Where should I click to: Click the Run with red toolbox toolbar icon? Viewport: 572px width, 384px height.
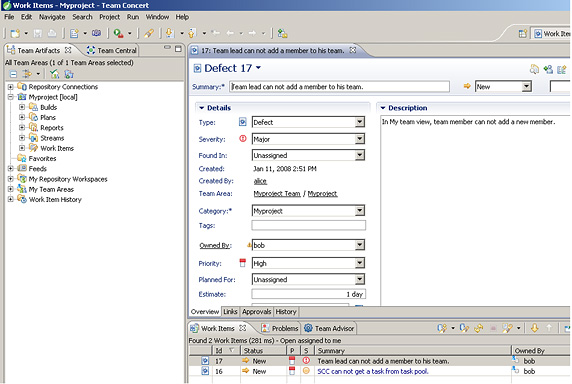tap(118, 34)
